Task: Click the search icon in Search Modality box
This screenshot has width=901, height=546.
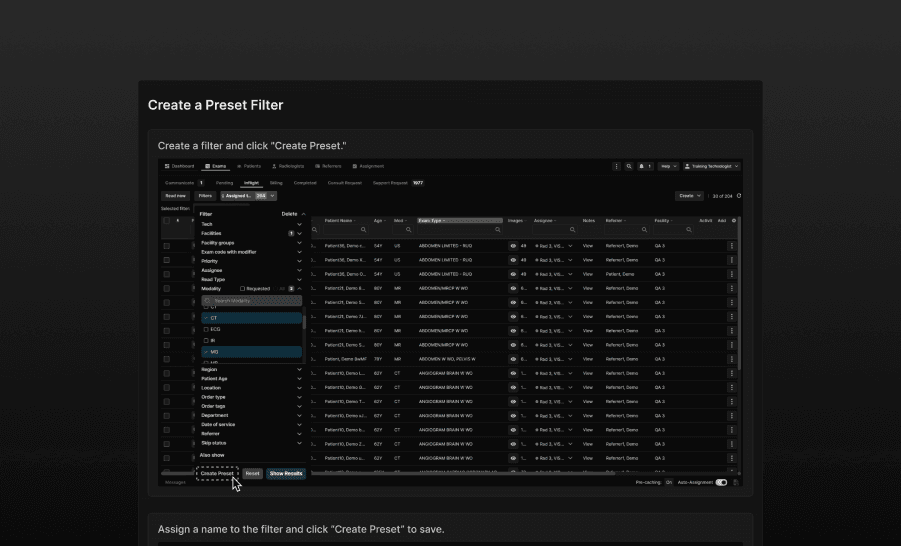Action: [207, 301]
